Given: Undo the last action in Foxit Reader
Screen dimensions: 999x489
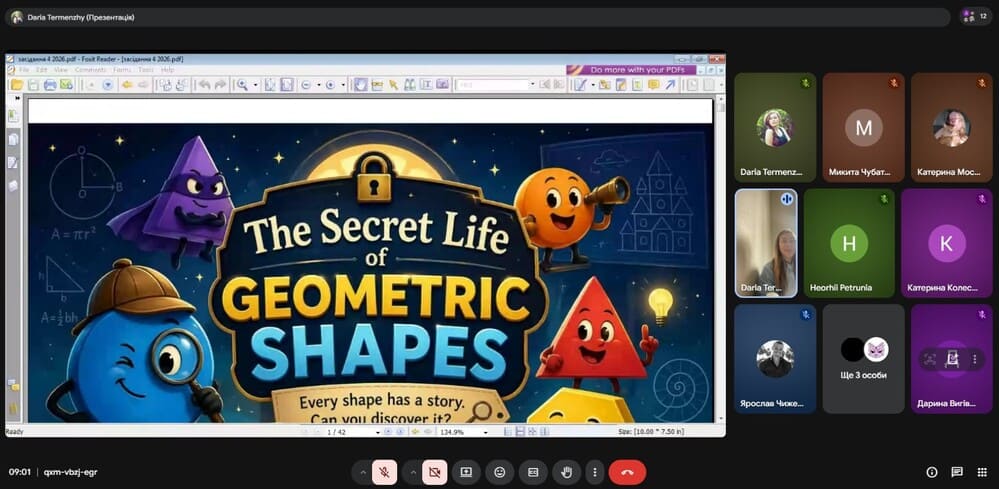Looking at the screenshot, I should click(205, 85).
